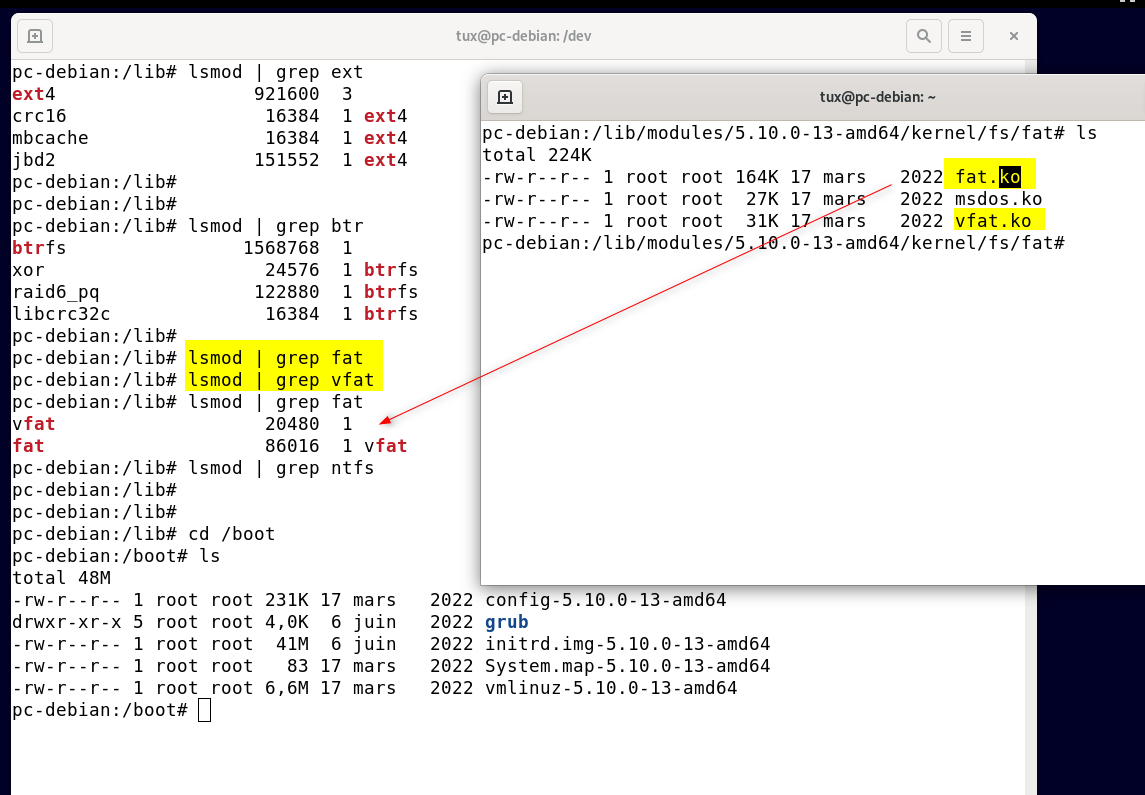Screen dimensions: 1145x795
Task: Click the 'cd /boot' command line
Action: point(231,534)
